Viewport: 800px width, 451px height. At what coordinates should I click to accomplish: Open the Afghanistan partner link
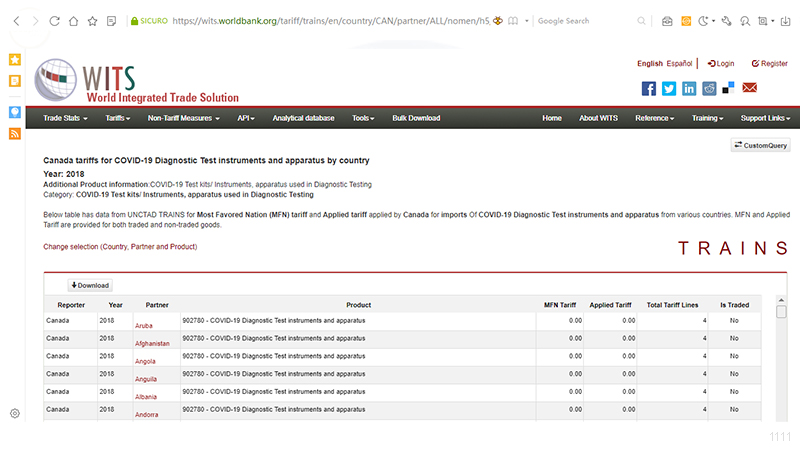pos(152,343)
